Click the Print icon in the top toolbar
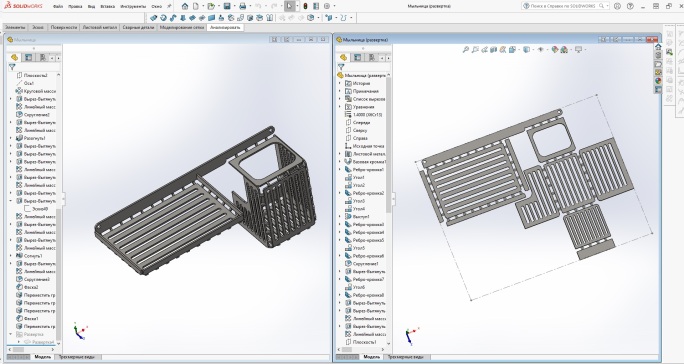Image resolution: width=684 pixels, height=364 pixels. pos(243,6)
